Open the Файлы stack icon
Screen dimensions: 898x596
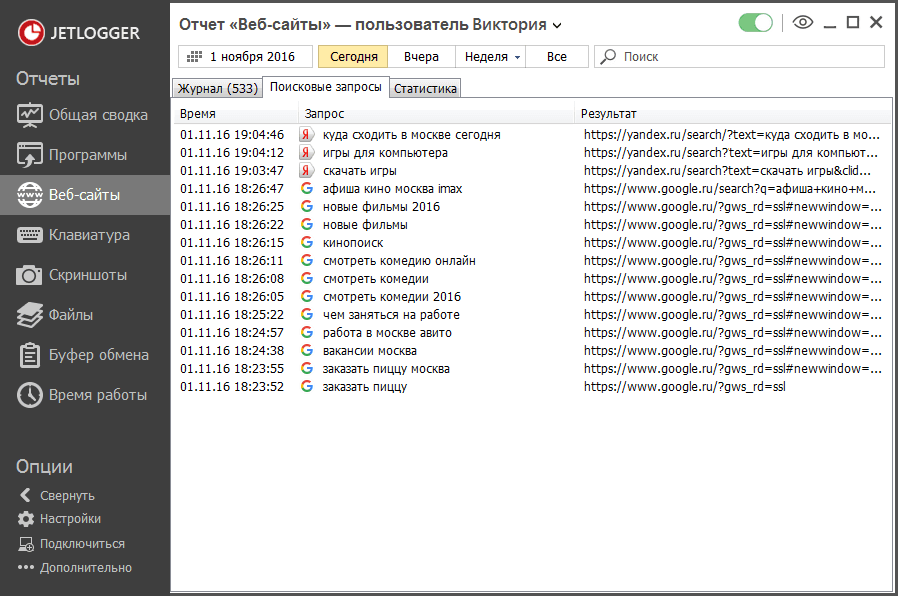(29, 315)
